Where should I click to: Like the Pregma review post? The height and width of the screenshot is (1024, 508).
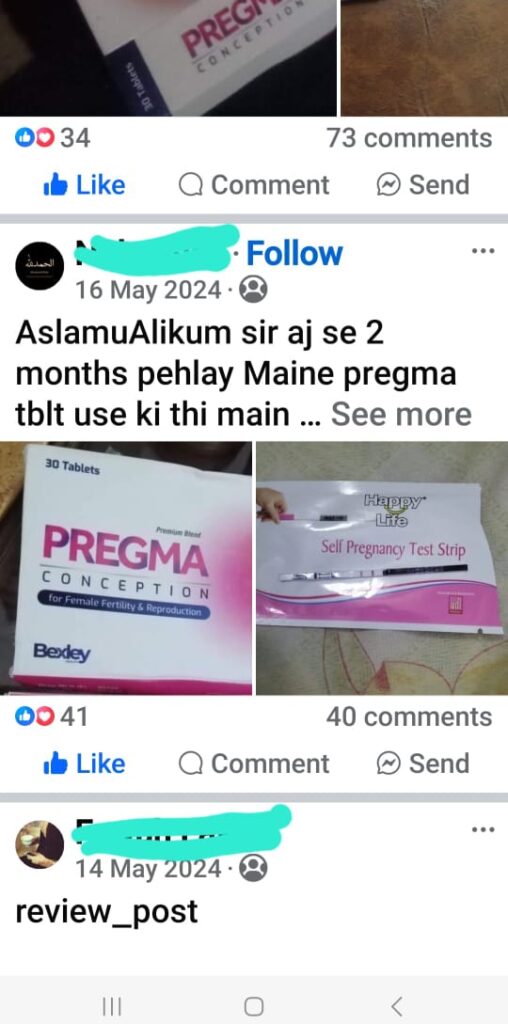(x=84, y=763)
